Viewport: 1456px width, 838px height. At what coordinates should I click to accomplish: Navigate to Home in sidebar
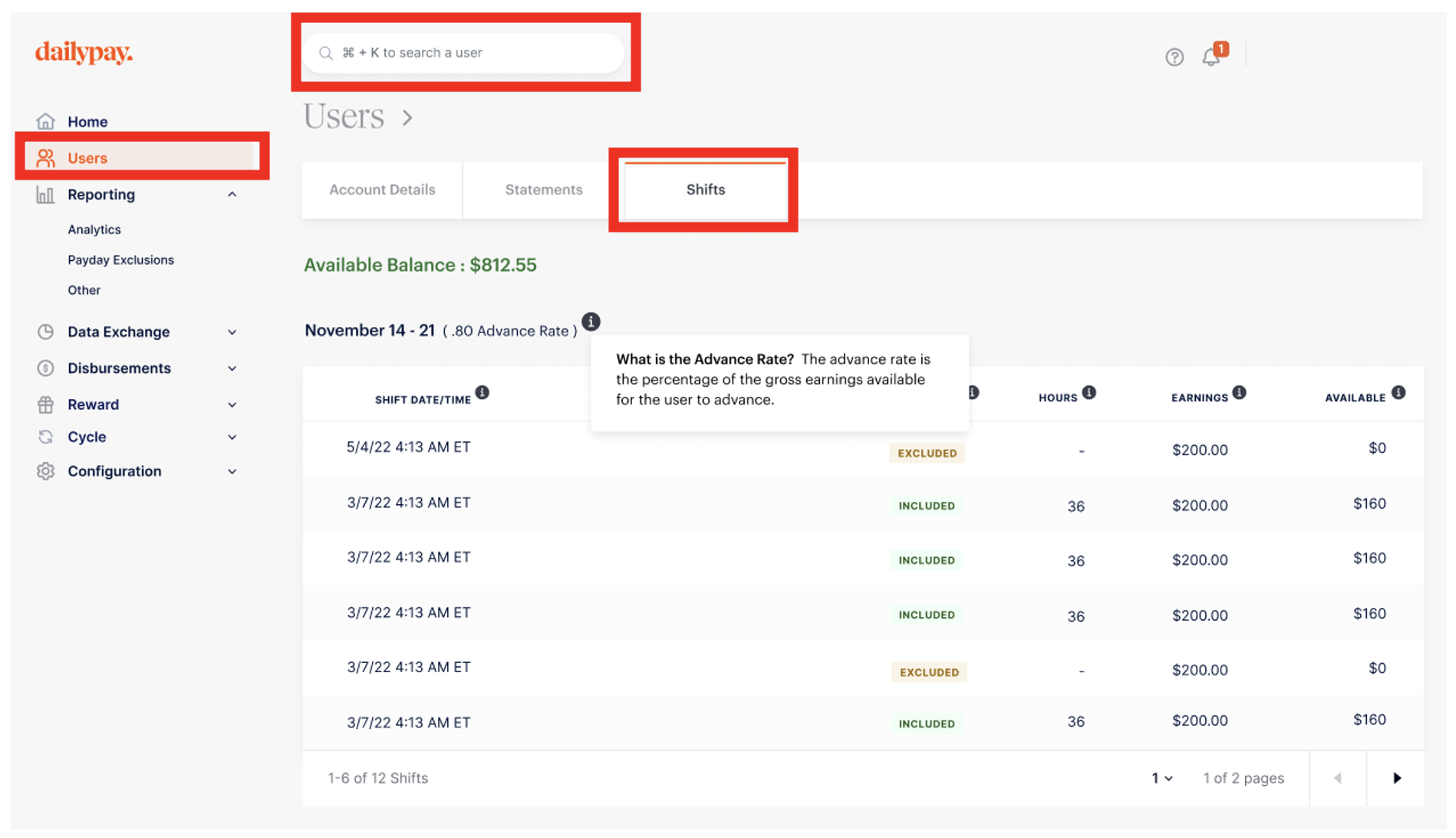click(x=87, y=122)
